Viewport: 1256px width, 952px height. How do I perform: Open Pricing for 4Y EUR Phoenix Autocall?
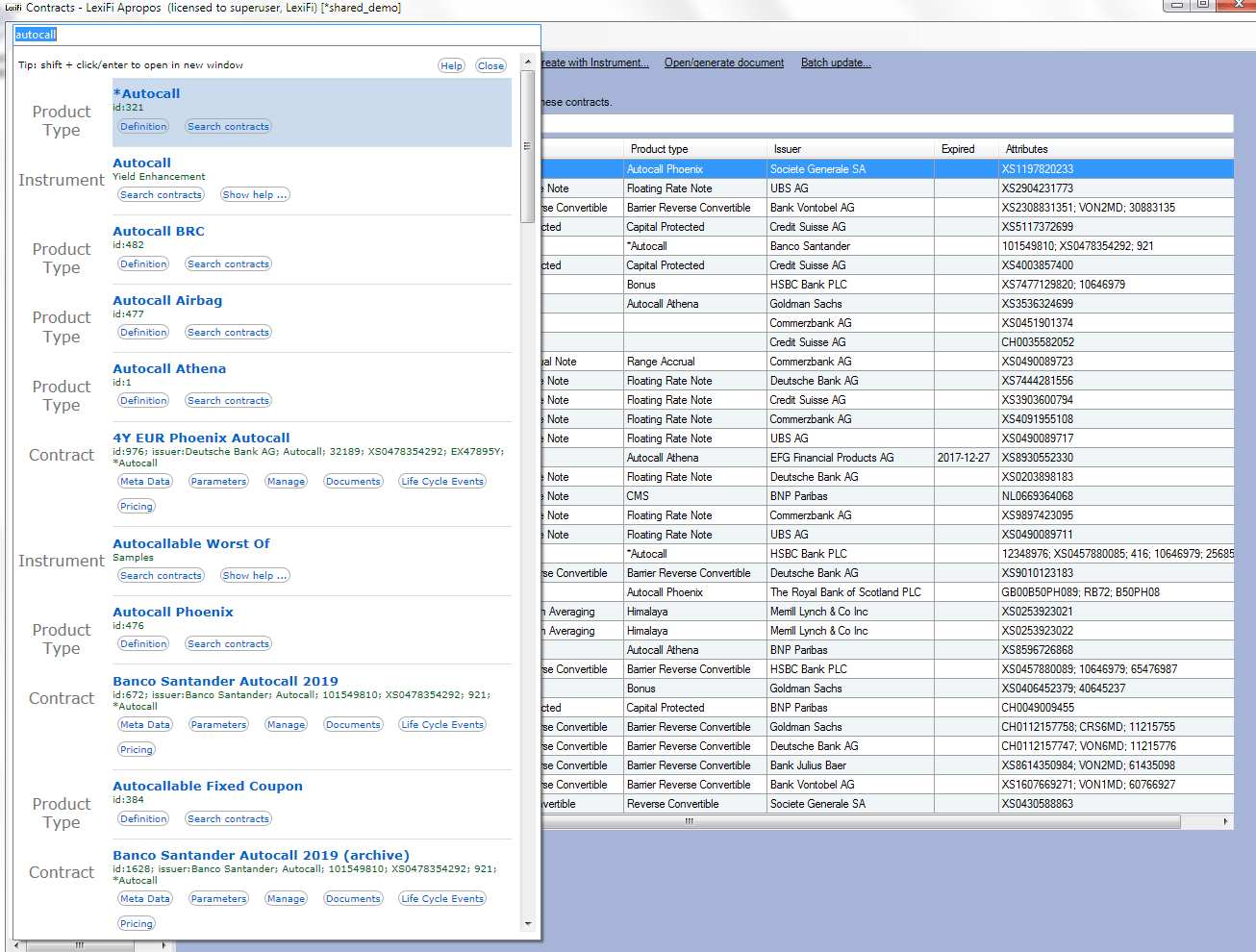click(x=136, y=507)
